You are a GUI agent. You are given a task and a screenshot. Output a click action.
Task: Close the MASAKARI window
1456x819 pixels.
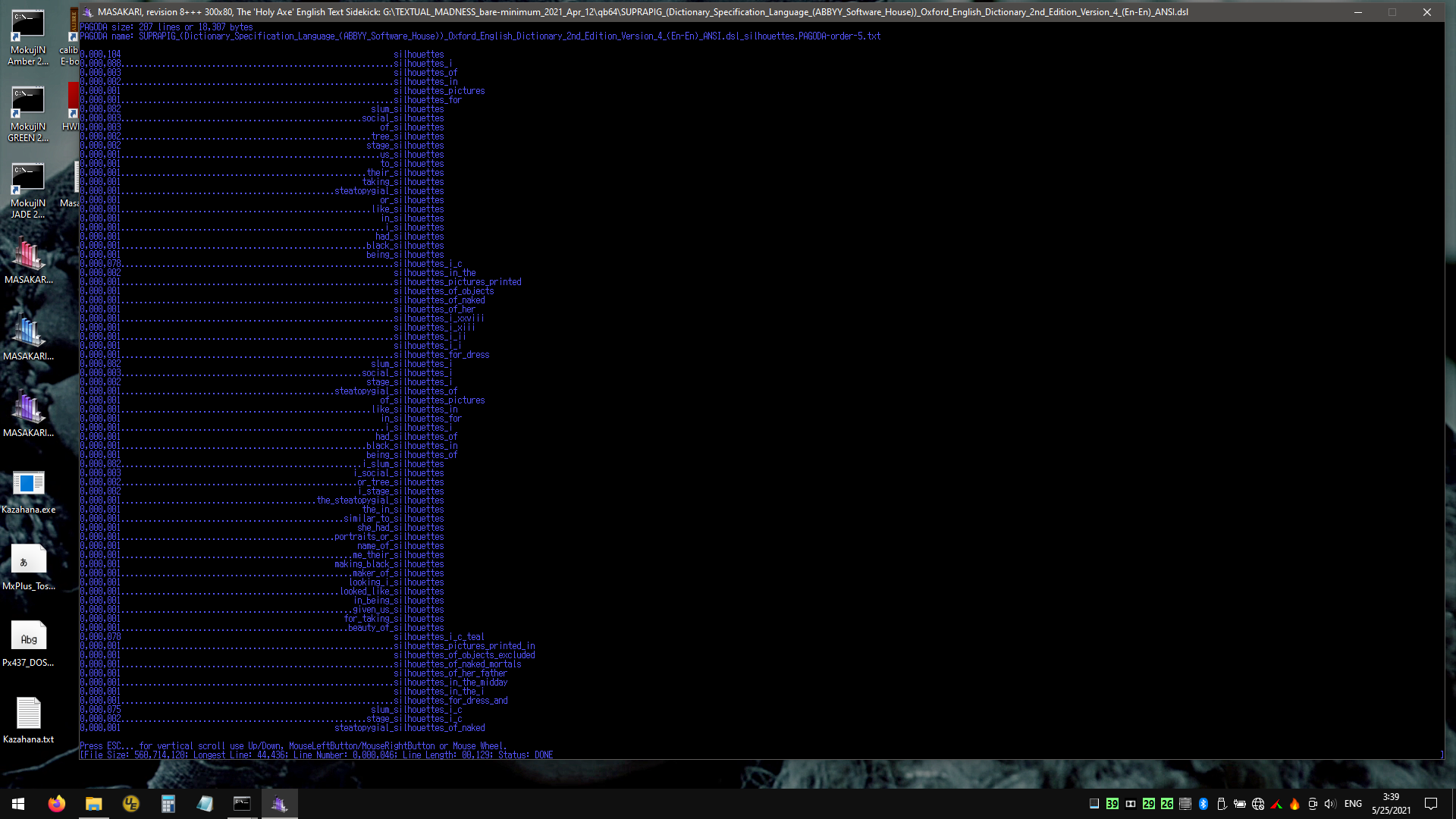click(1426, 12)
